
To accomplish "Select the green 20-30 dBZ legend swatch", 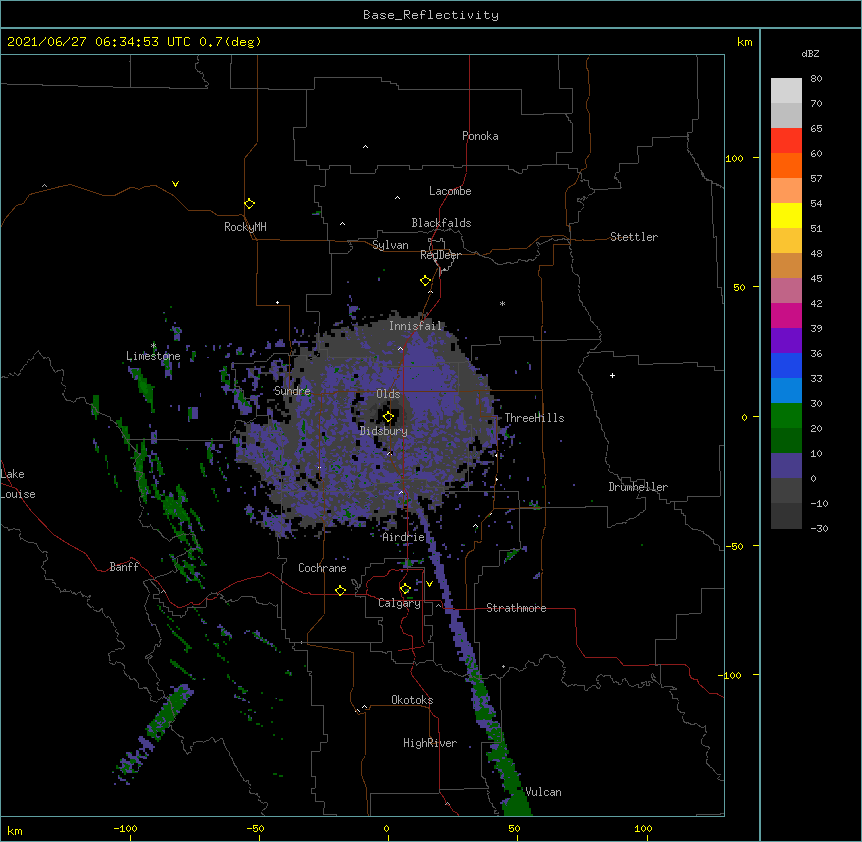I will pyautogui.click(x=786, y=416).
